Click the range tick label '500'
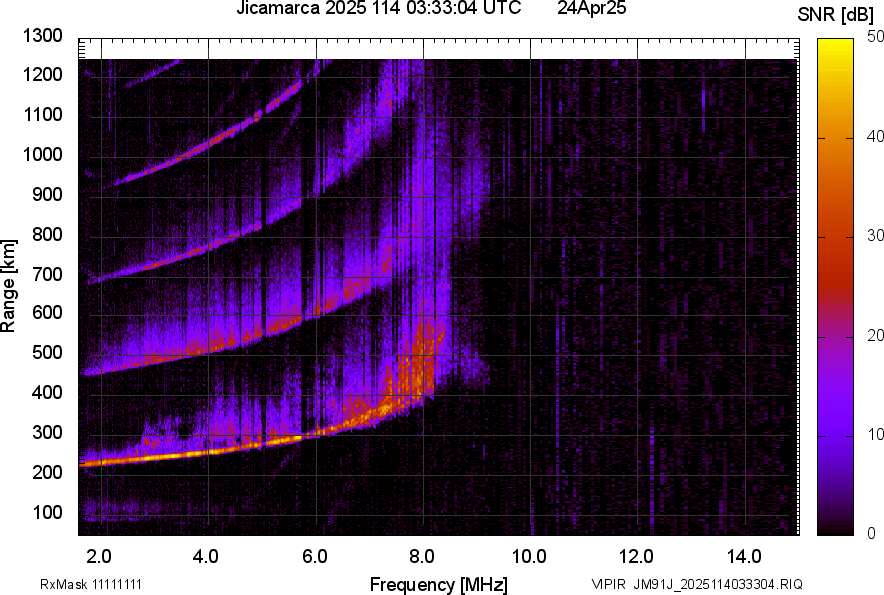Viewport: 884px width, 595px height. 47,352
